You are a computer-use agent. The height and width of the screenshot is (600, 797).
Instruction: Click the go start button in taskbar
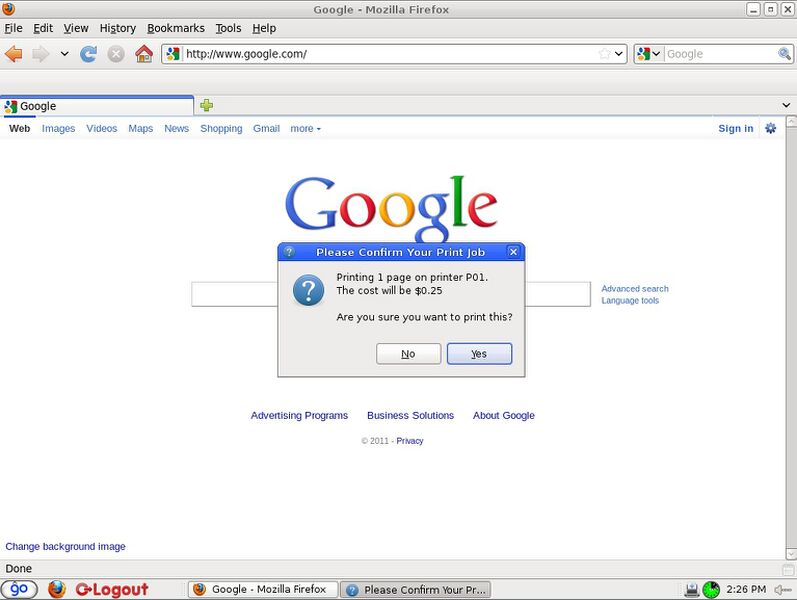pyautogui.click(x=19, y=589)
